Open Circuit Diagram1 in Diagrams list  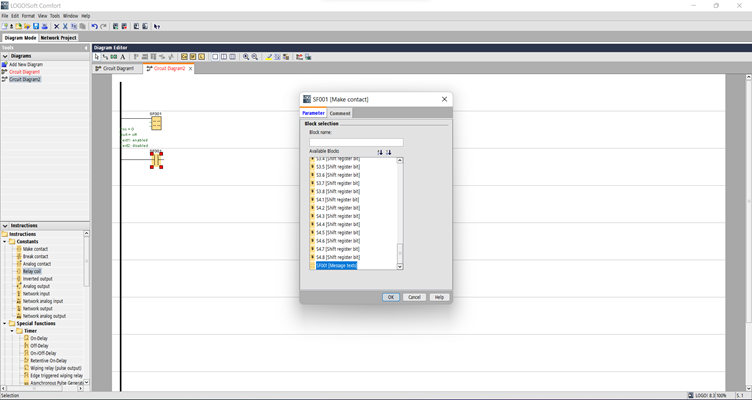[24, 72]
